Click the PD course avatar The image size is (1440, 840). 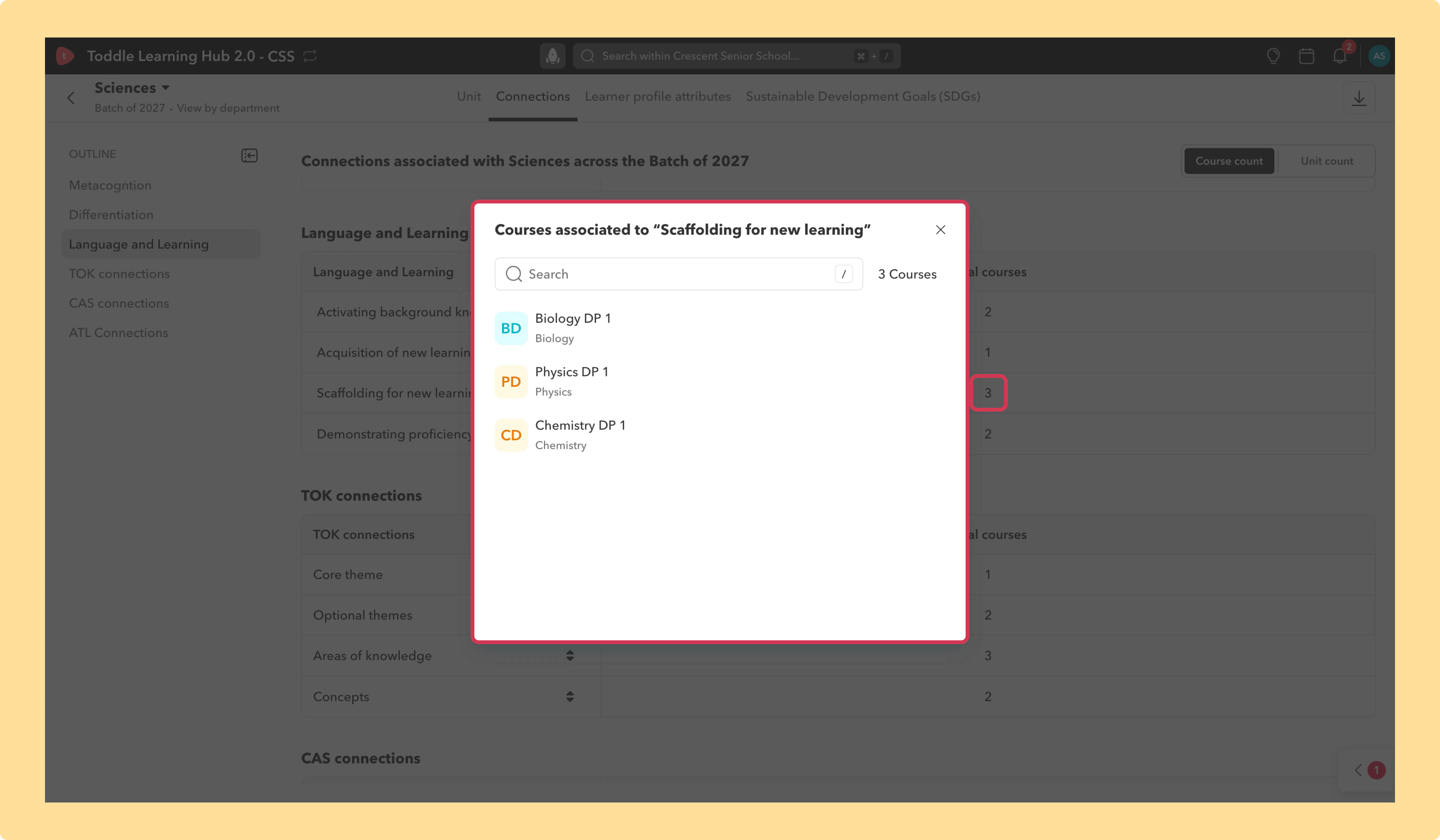coord(511,382)
